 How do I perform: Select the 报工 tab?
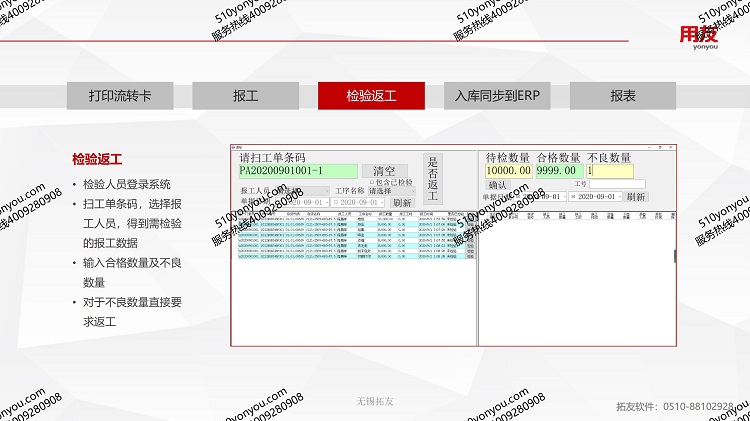coord(246,96)
